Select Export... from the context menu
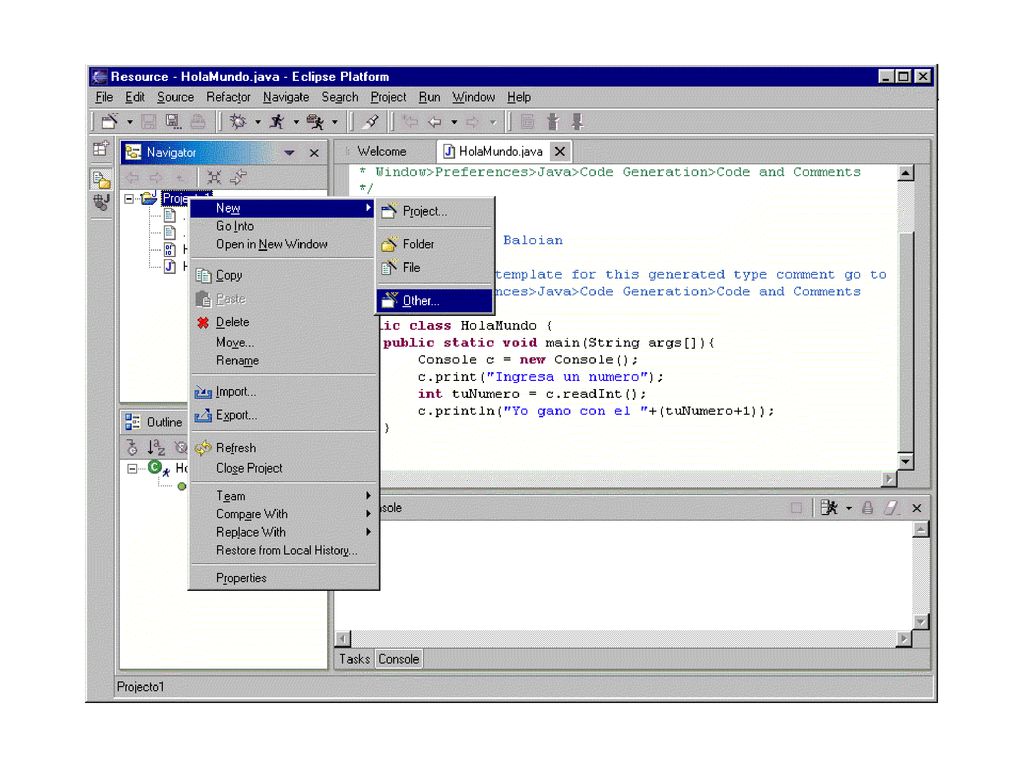The width and height of the screenshot is (1024, 768). tap(283, 415)
